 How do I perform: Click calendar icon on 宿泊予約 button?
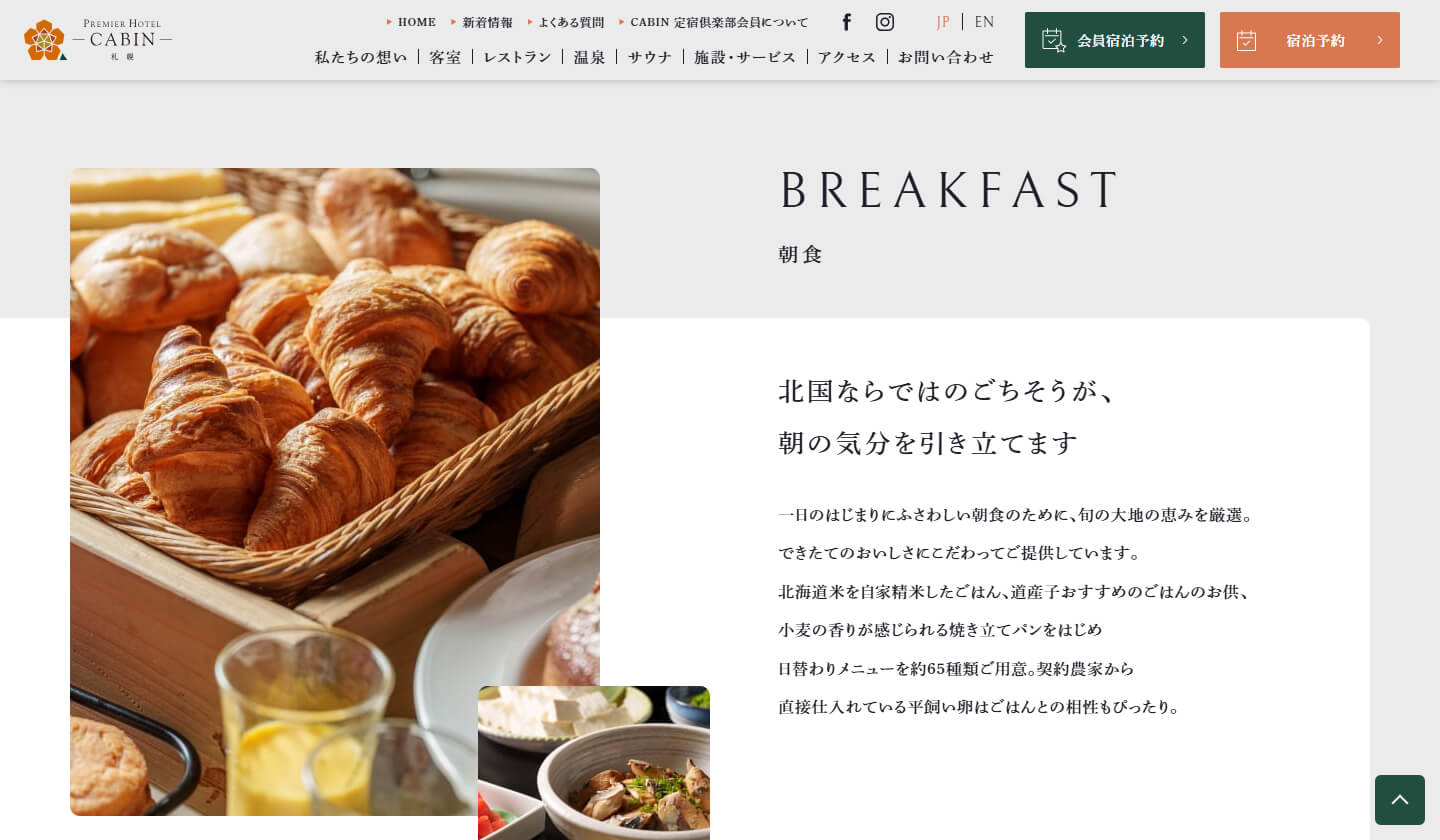[x=1246, y=40]
